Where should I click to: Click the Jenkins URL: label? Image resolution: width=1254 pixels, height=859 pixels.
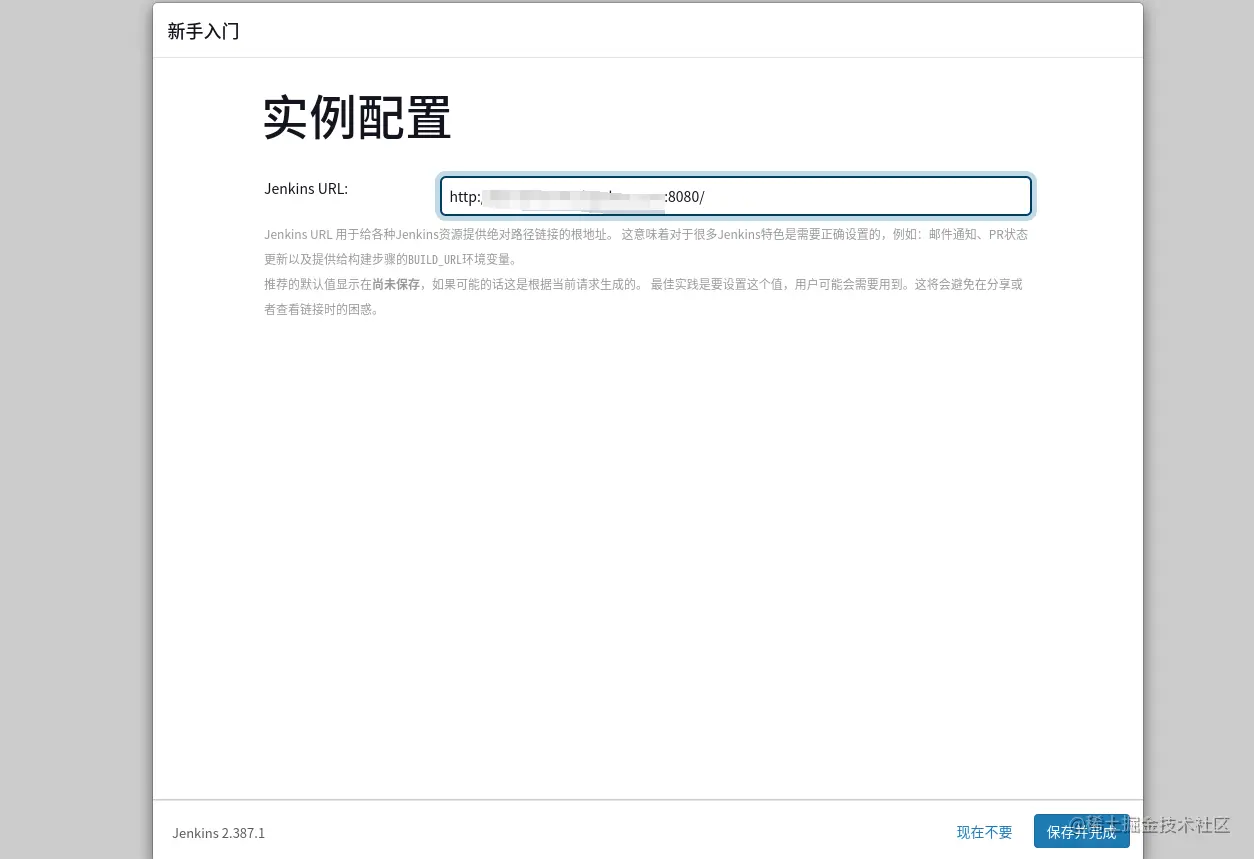(306, 188)
